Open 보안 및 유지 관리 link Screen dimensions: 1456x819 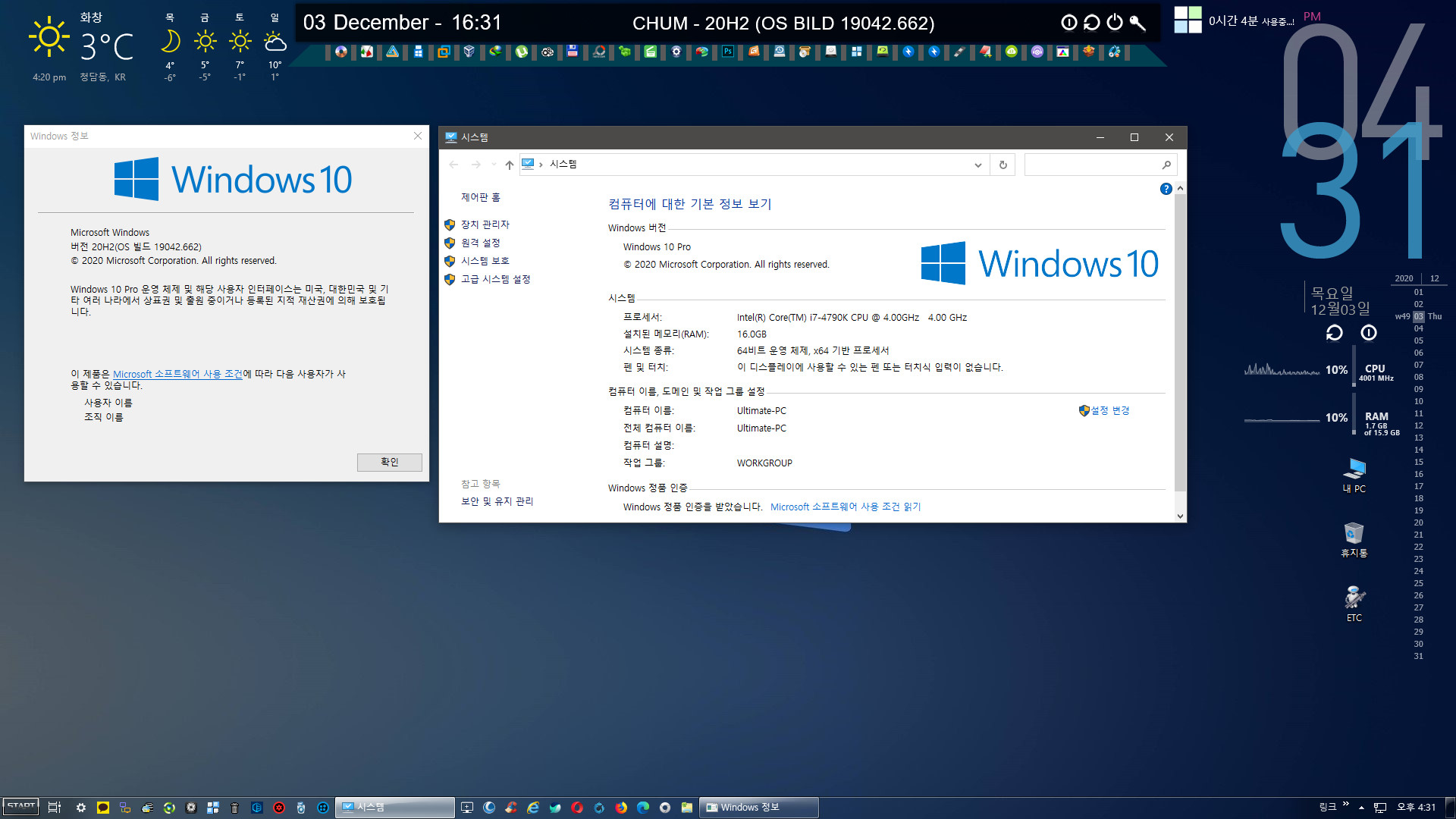pos(497,501)
